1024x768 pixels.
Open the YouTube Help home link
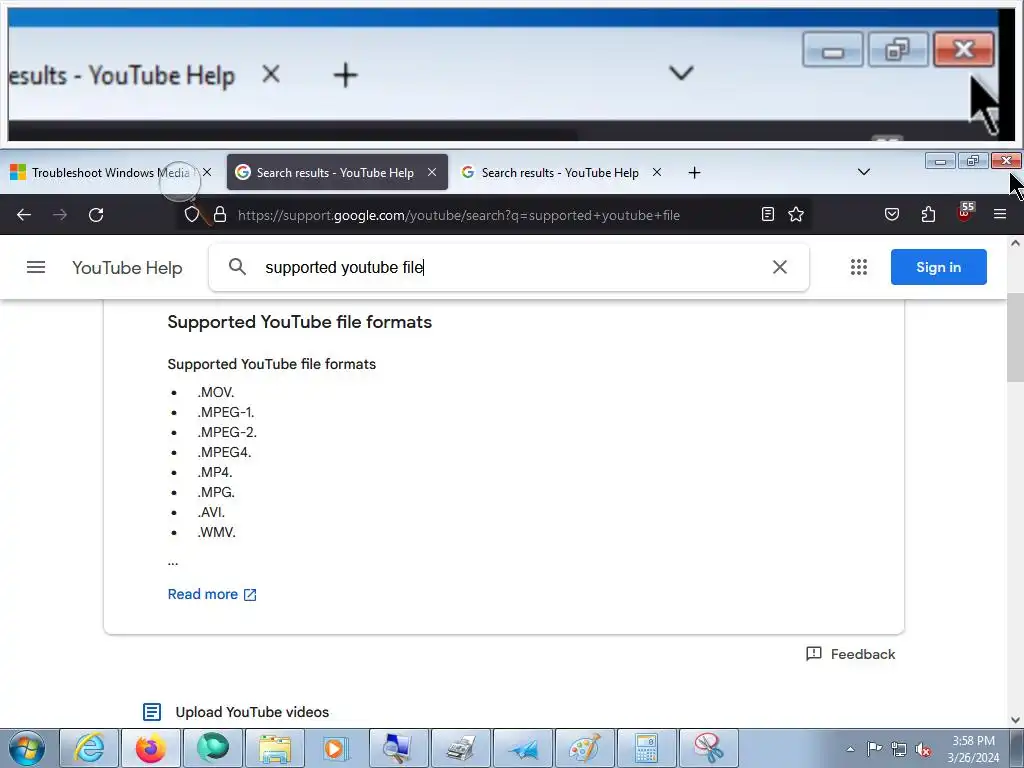(127, 268)
